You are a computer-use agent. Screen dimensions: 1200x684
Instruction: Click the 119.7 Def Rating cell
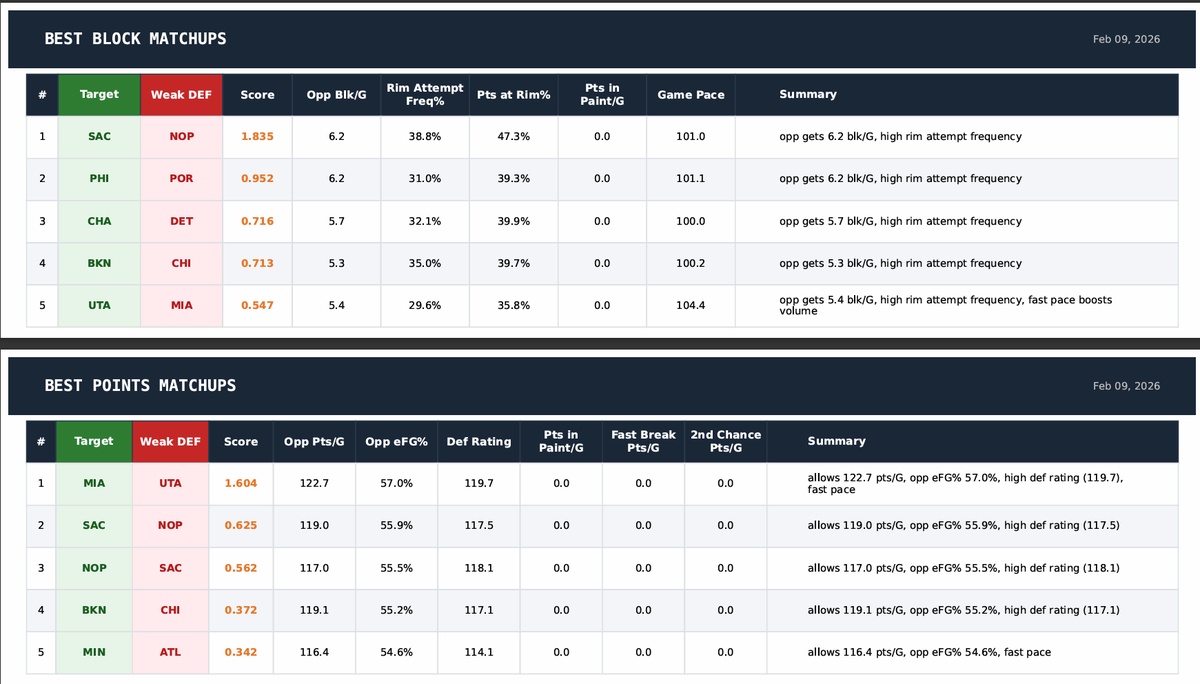click(479, 483)
